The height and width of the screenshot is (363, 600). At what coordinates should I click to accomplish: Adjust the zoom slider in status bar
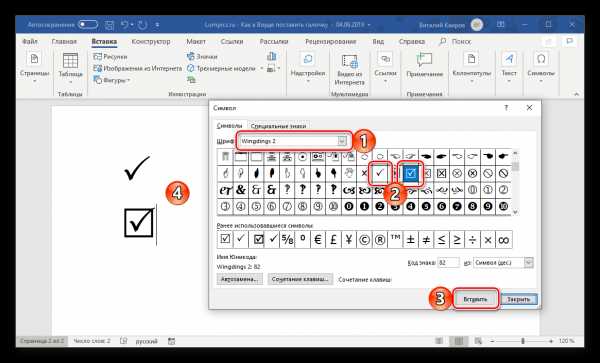click(x=523, y=341)
